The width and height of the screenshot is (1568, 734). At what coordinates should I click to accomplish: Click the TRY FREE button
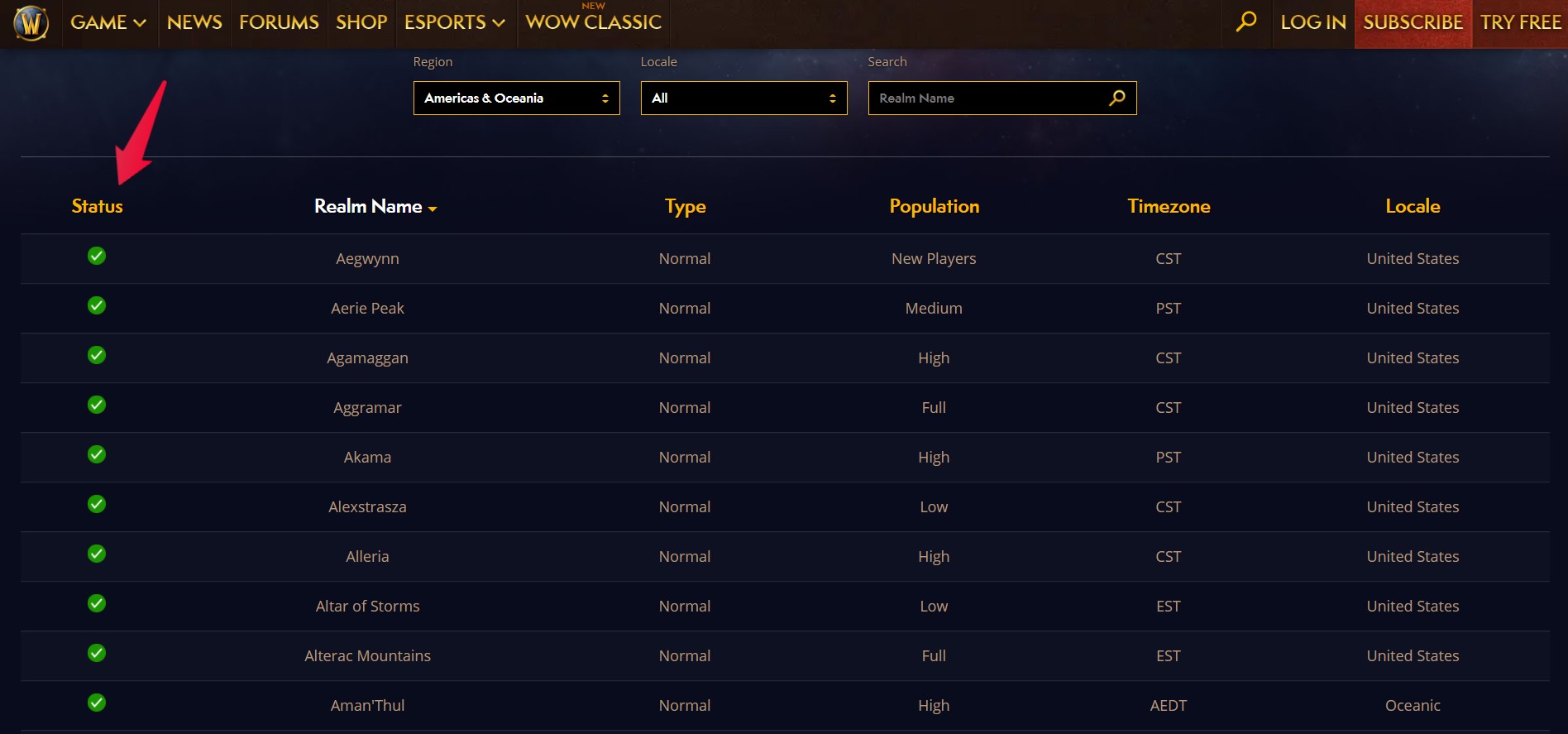point(1520,22)
